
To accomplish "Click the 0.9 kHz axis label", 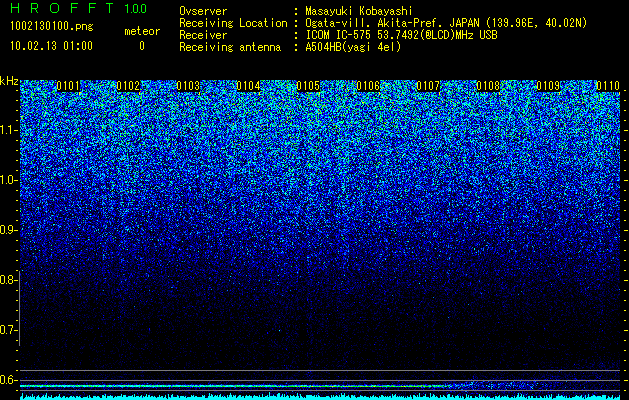I will [x=8, y=230].
